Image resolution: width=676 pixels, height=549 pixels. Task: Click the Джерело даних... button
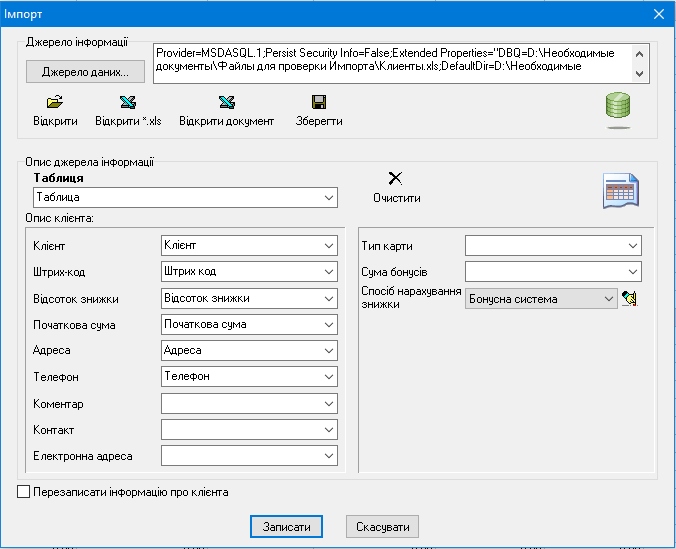click(85, 72)
